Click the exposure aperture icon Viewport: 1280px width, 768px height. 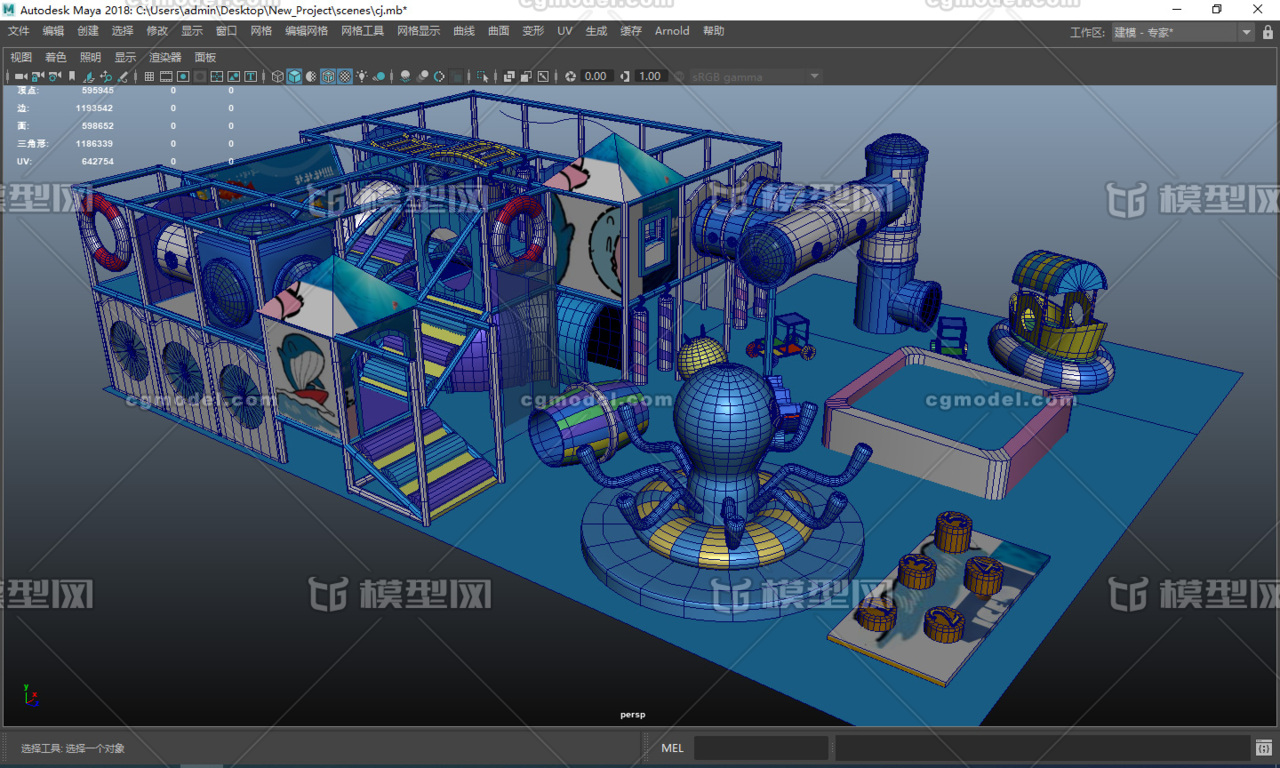pos(570,76)
